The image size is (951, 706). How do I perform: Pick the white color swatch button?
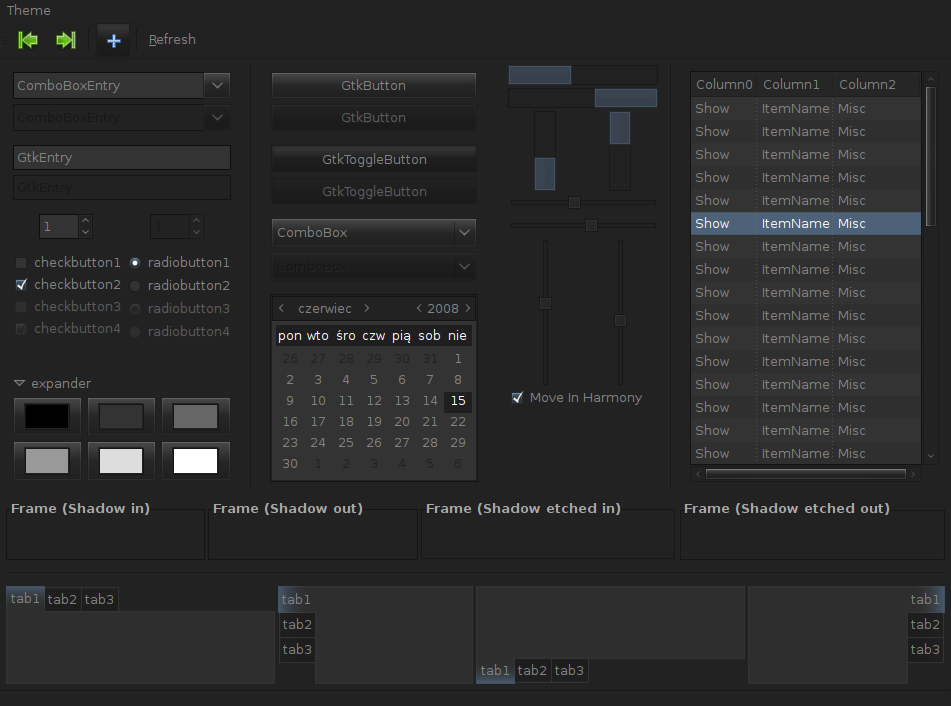[x=196, y=461]
